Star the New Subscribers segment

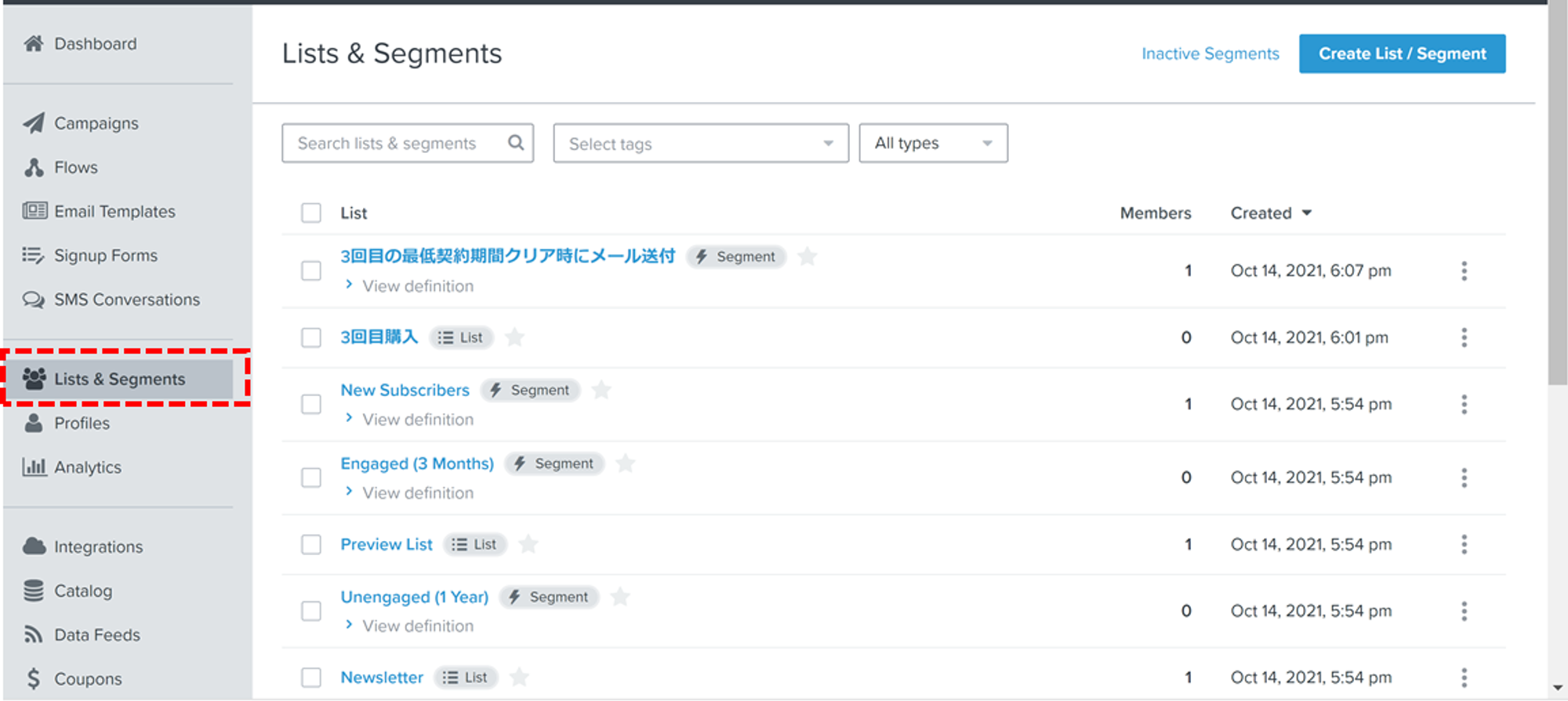coord(601,390)
